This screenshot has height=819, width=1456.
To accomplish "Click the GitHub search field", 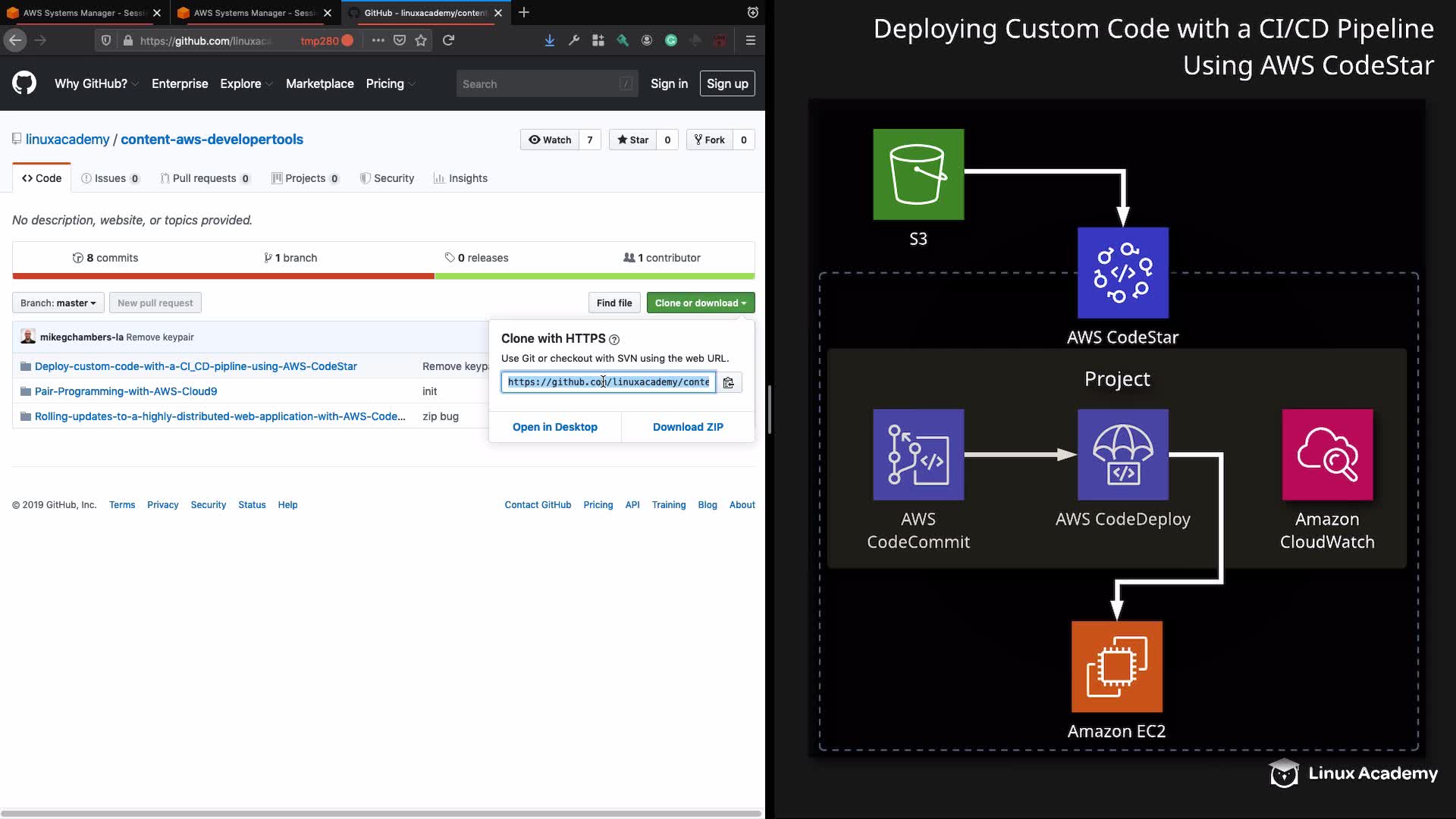I will [x=538, y=83].
